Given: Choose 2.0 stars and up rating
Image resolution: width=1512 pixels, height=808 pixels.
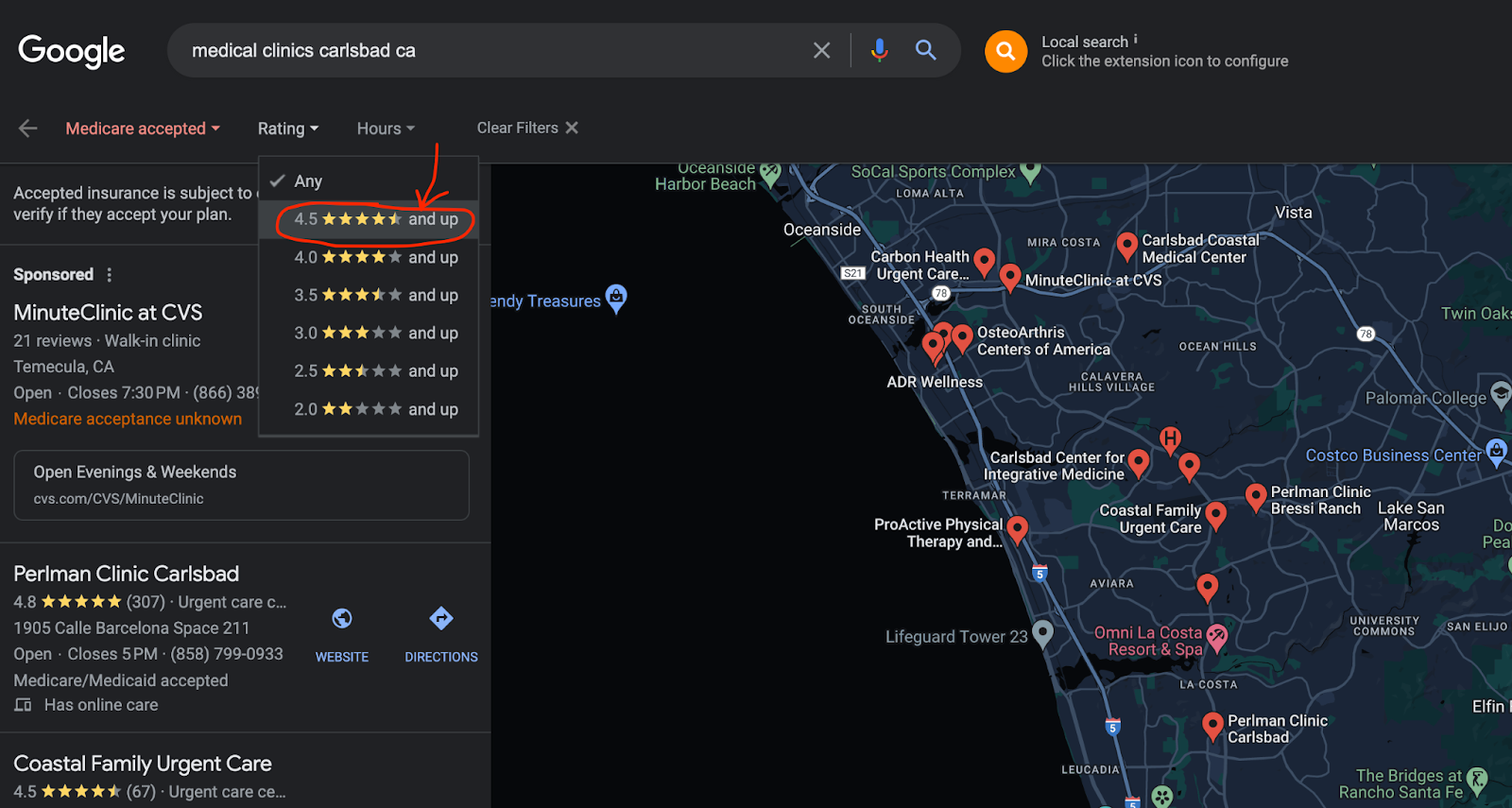Looking at the screenshot, I should (369, 409).
